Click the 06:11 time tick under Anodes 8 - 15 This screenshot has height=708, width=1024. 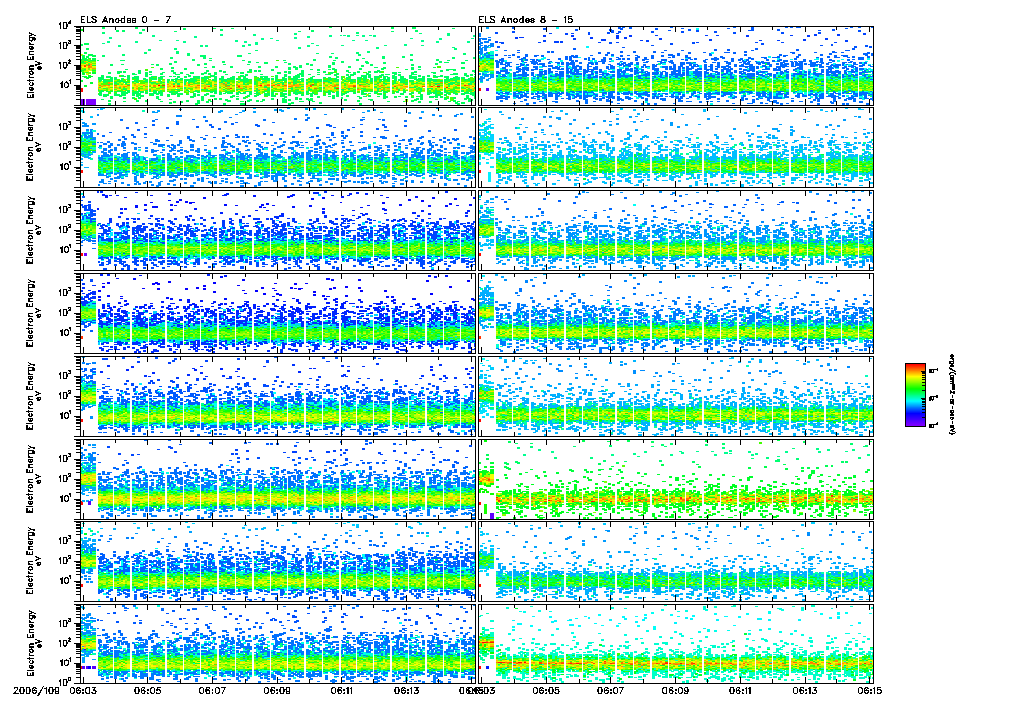(740, 690)
